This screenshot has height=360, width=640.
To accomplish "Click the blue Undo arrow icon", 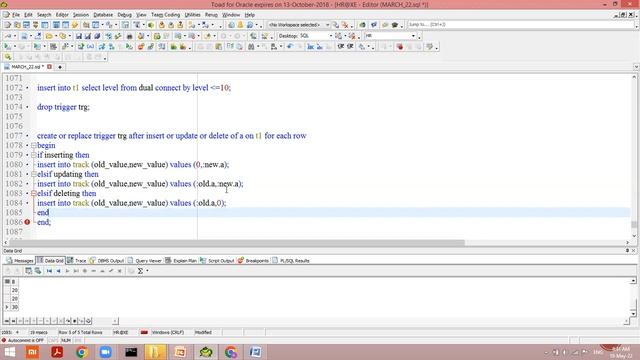I will coord(290,47).
